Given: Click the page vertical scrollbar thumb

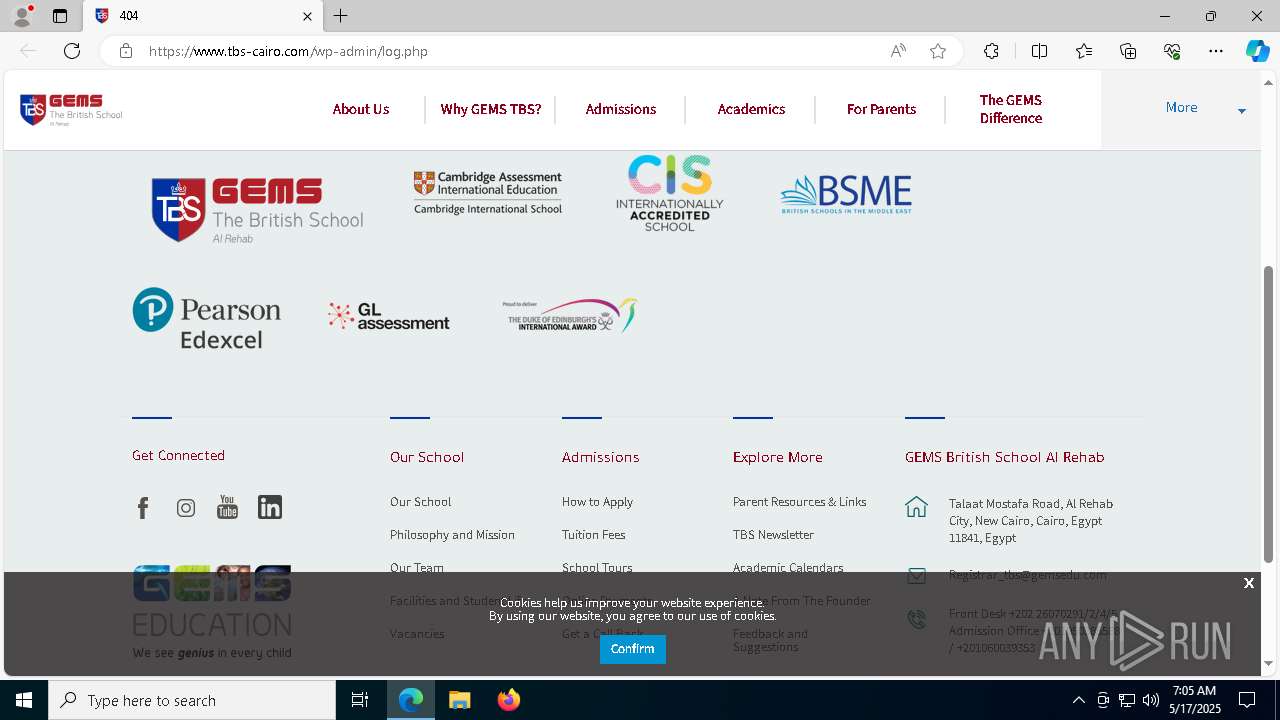Looking at the screenshot, I should pyautogui.click(x=1268, y=414).
